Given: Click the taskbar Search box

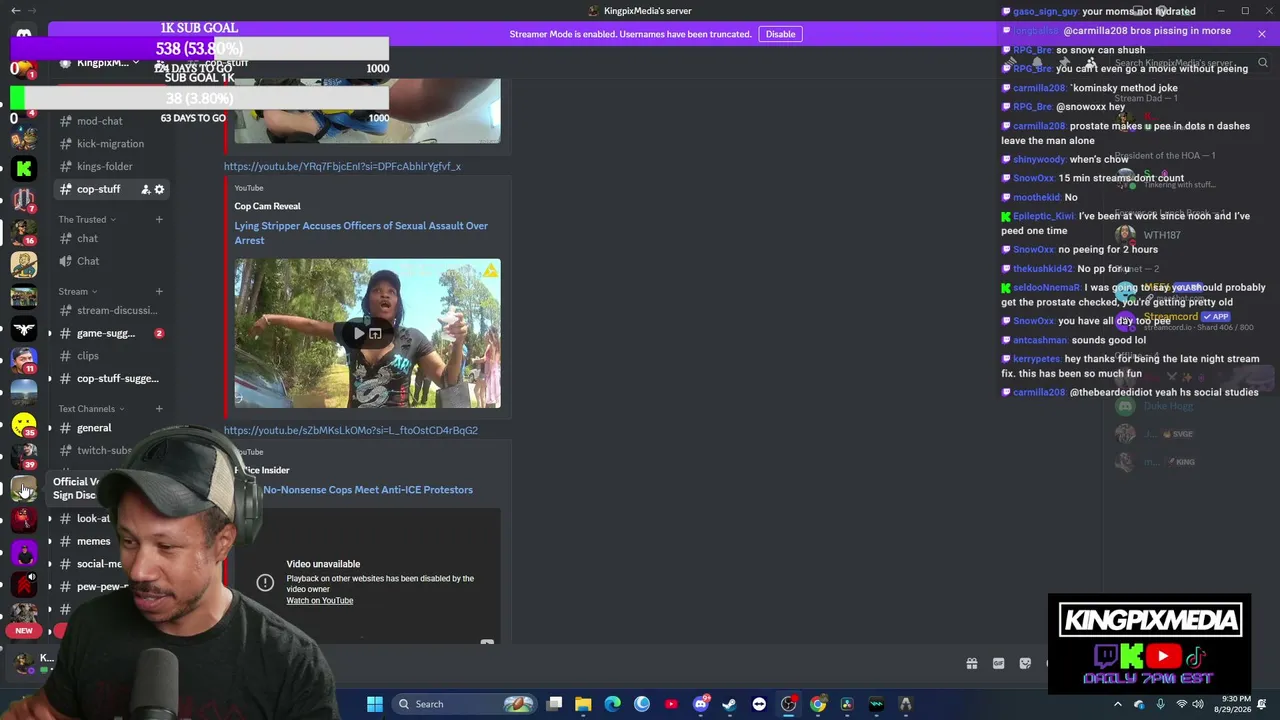Looking at the screenshot, I should pyautogui.click(x=466, y=704).
